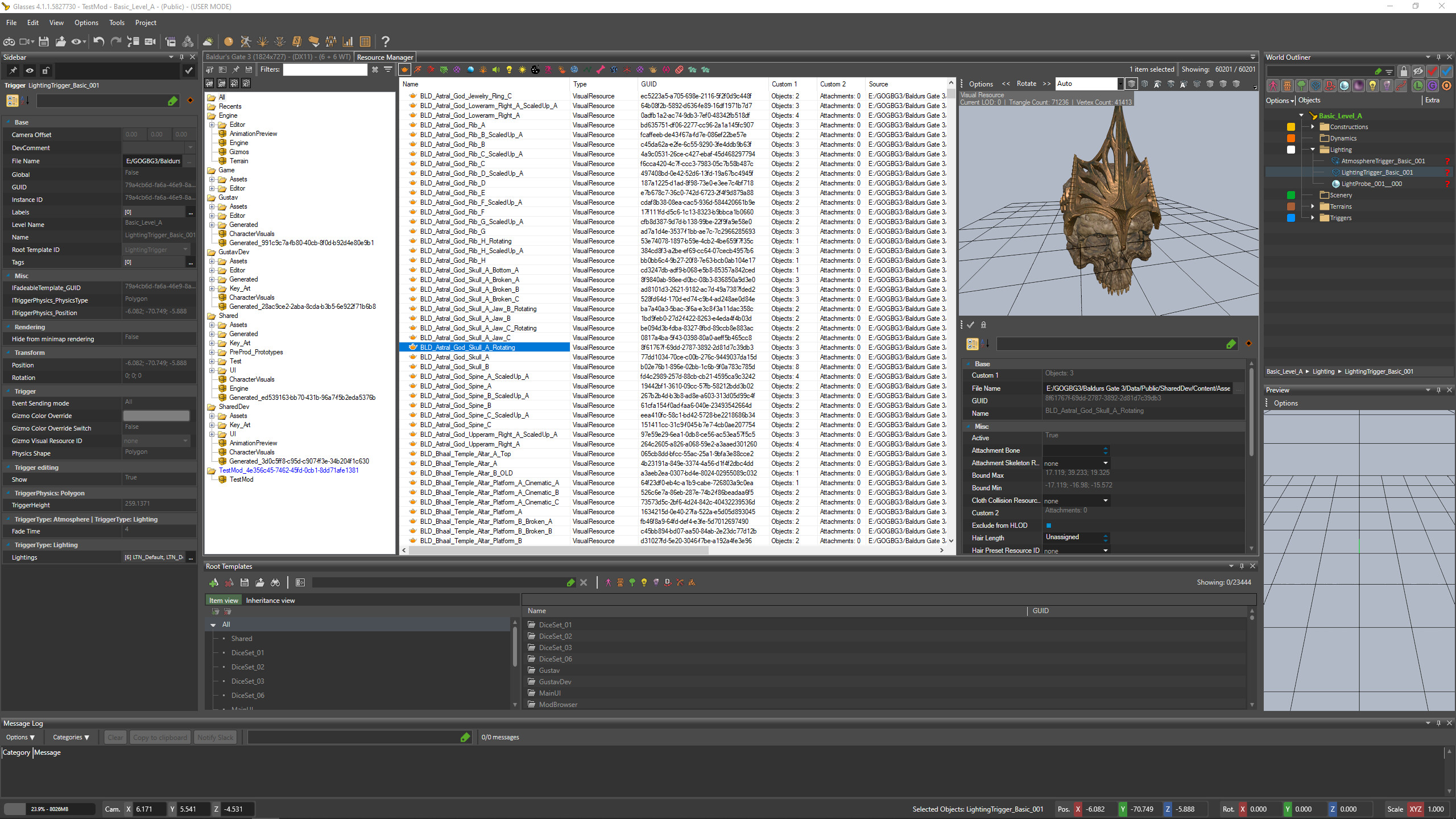This screenshot has width=1456, height=819.
Task: Click the Undo icon in the main toolbar
Action: tap(98, 42)
